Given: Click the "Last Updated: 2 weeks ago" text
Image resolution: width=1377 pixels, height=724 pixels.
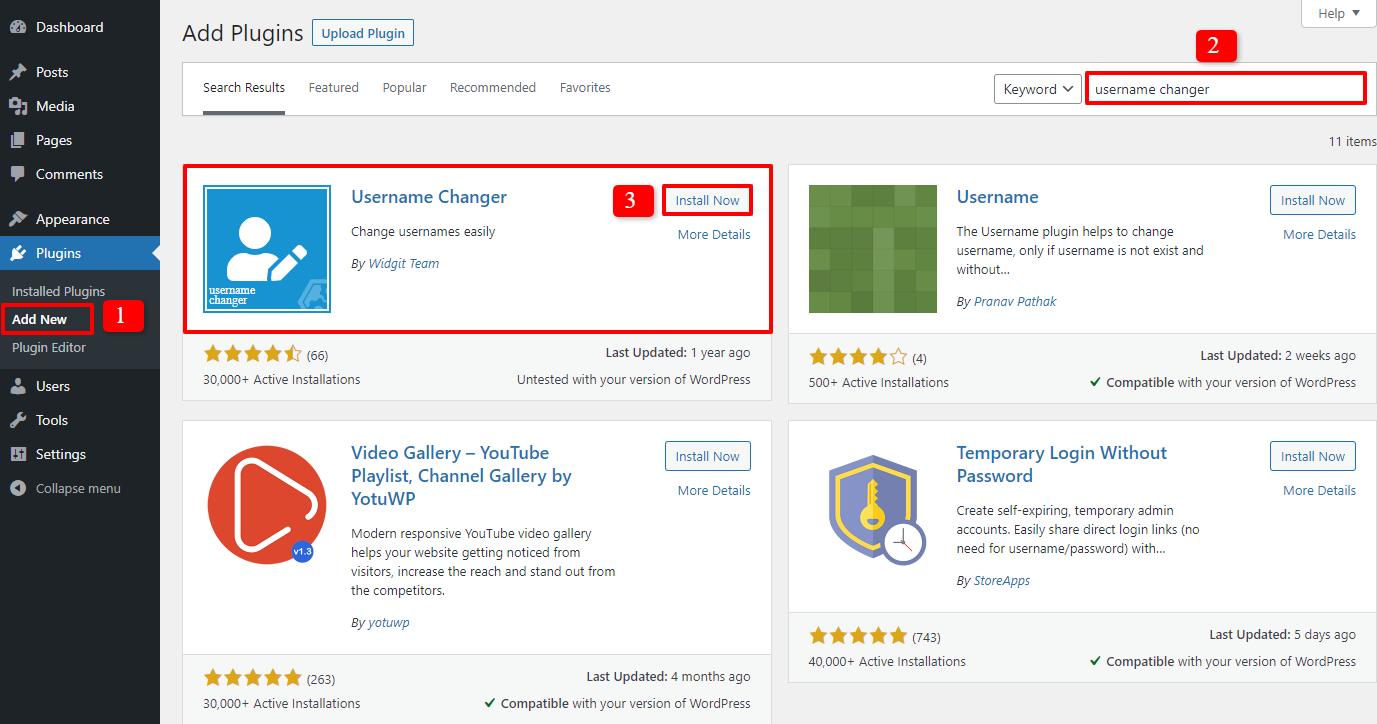Looking at the screenshot, I should click(x=1278, y=355).
